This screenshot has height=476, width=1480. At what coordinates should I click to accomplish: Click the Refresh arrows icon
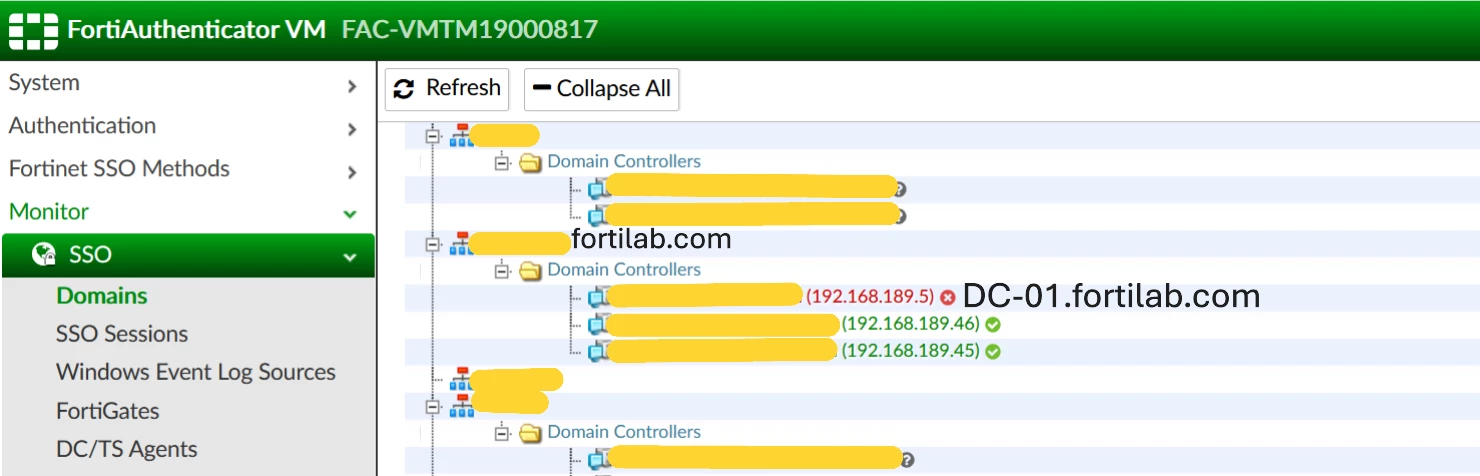[x=404, y=89]
